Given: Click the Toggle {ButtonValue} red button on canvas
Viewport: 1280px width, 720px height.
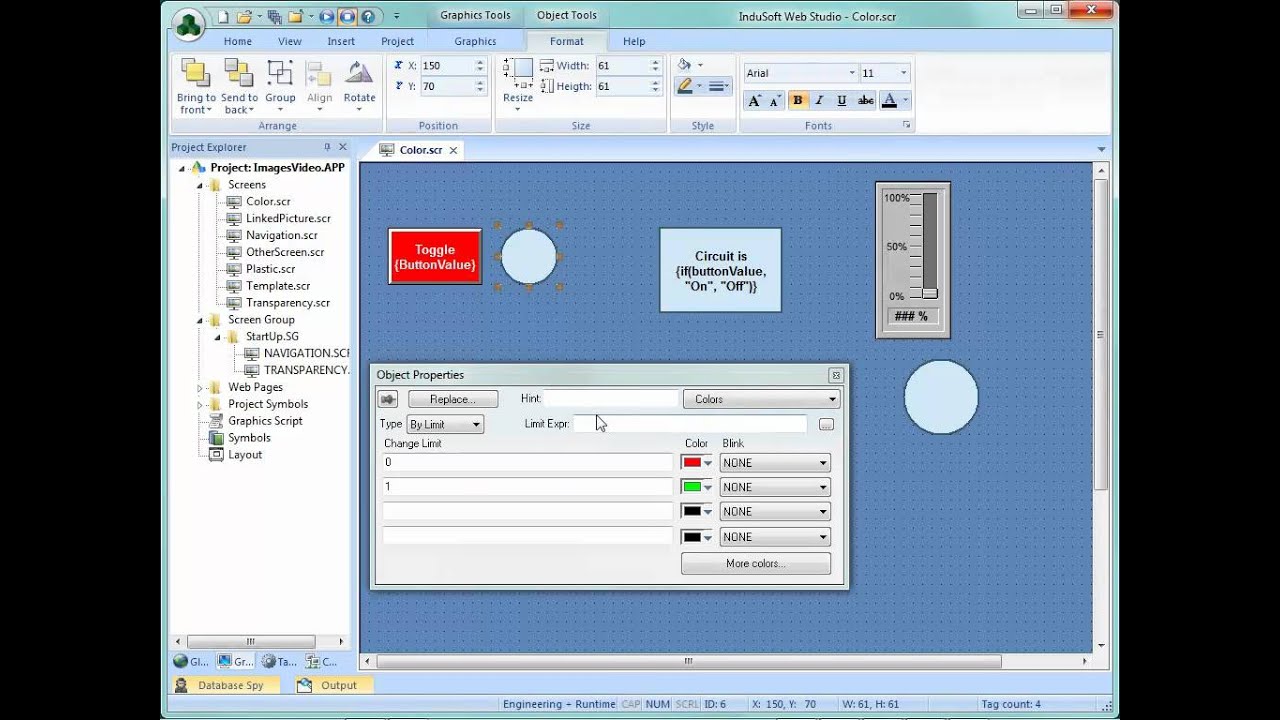Looking at the screenshot, I should coord(435,257).
